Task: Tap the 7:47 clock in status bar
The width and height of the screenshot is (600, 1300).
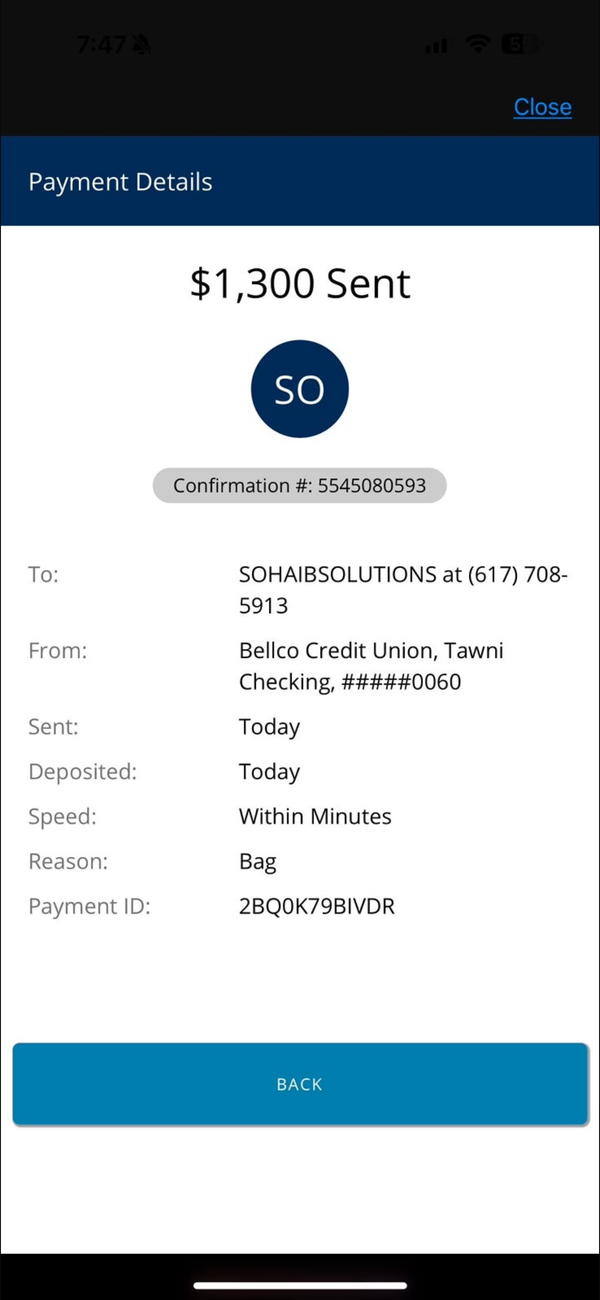Action: click(x=101, y=45)
